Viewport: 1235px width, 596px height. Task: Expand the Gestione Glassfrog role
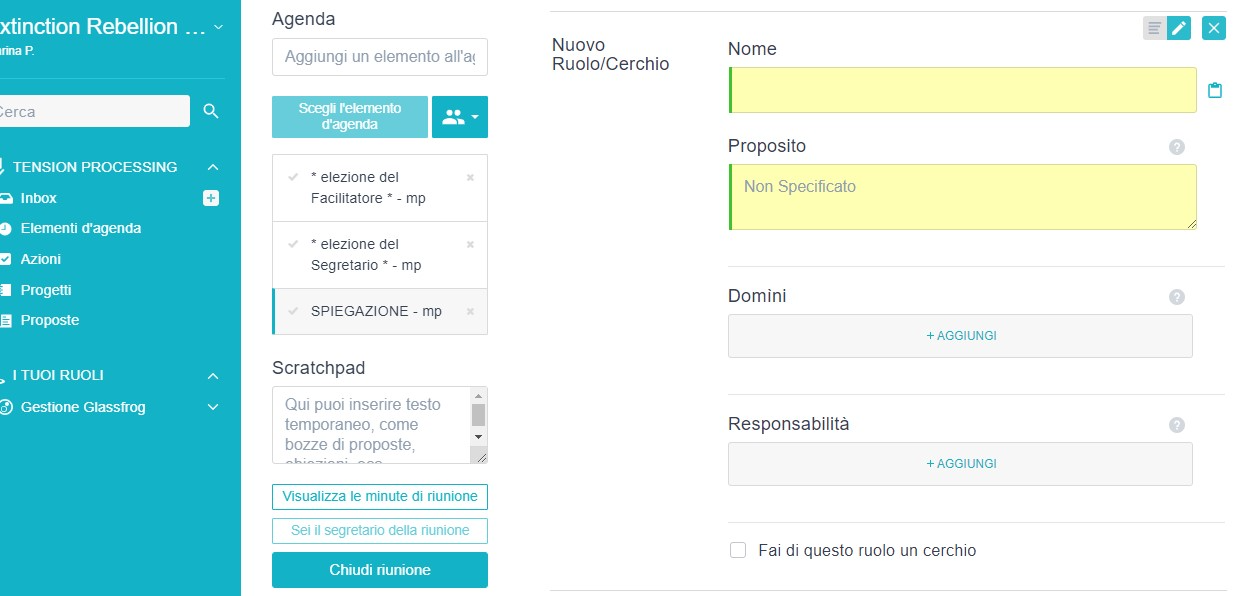pyautogui.click(x=212, y=407)
